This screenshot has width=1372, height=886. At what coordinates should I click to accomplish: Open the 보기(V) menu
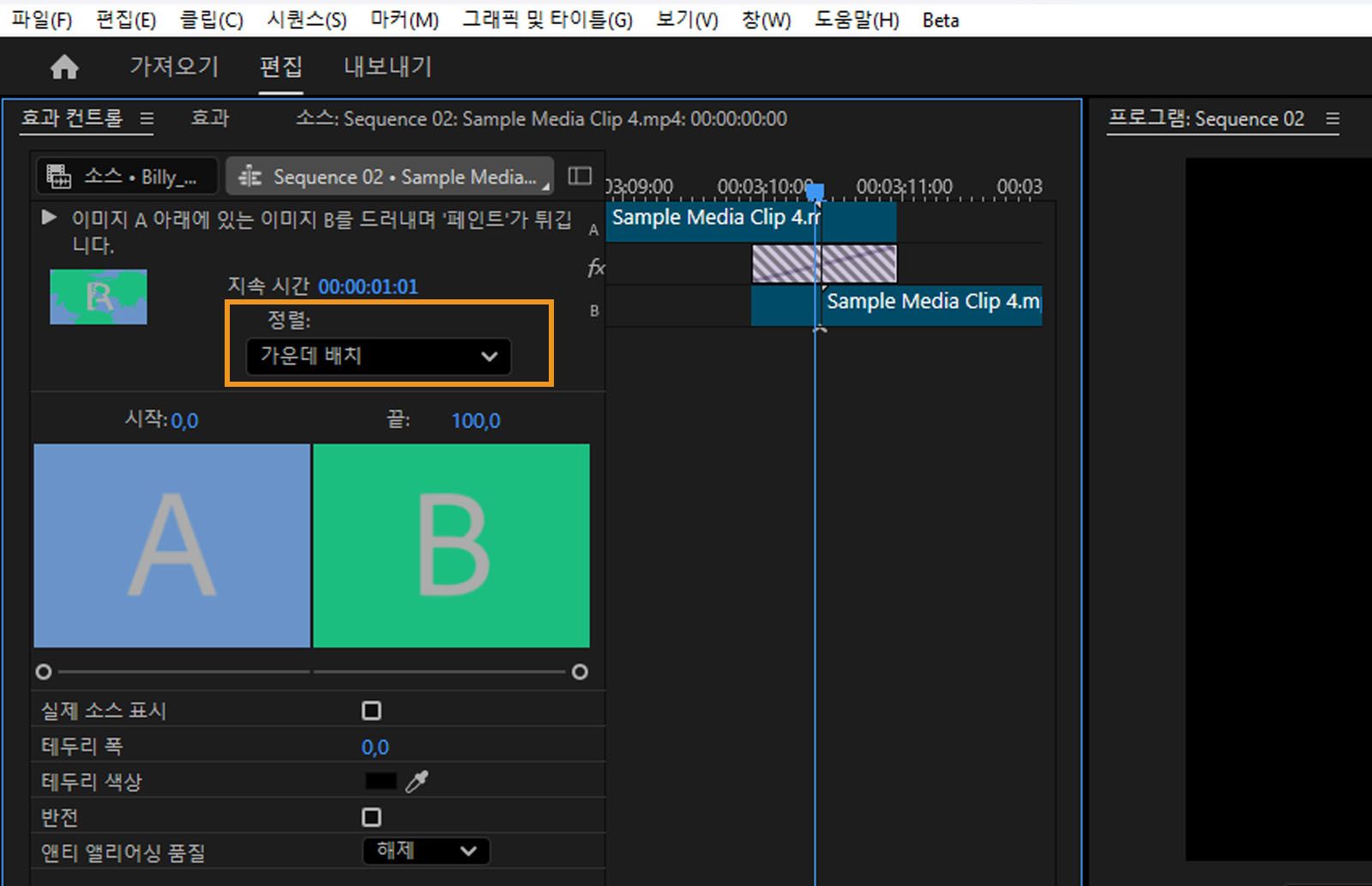coord(687,19)
